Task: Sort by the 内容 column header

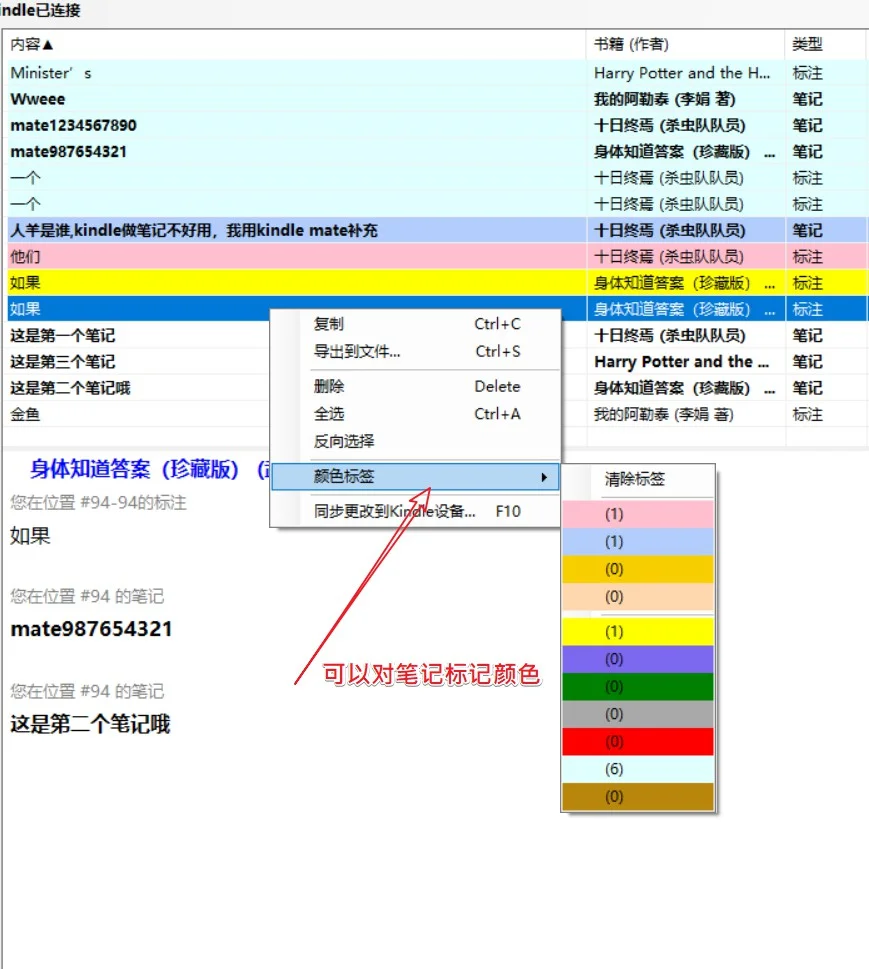Action: click(294, 44)
